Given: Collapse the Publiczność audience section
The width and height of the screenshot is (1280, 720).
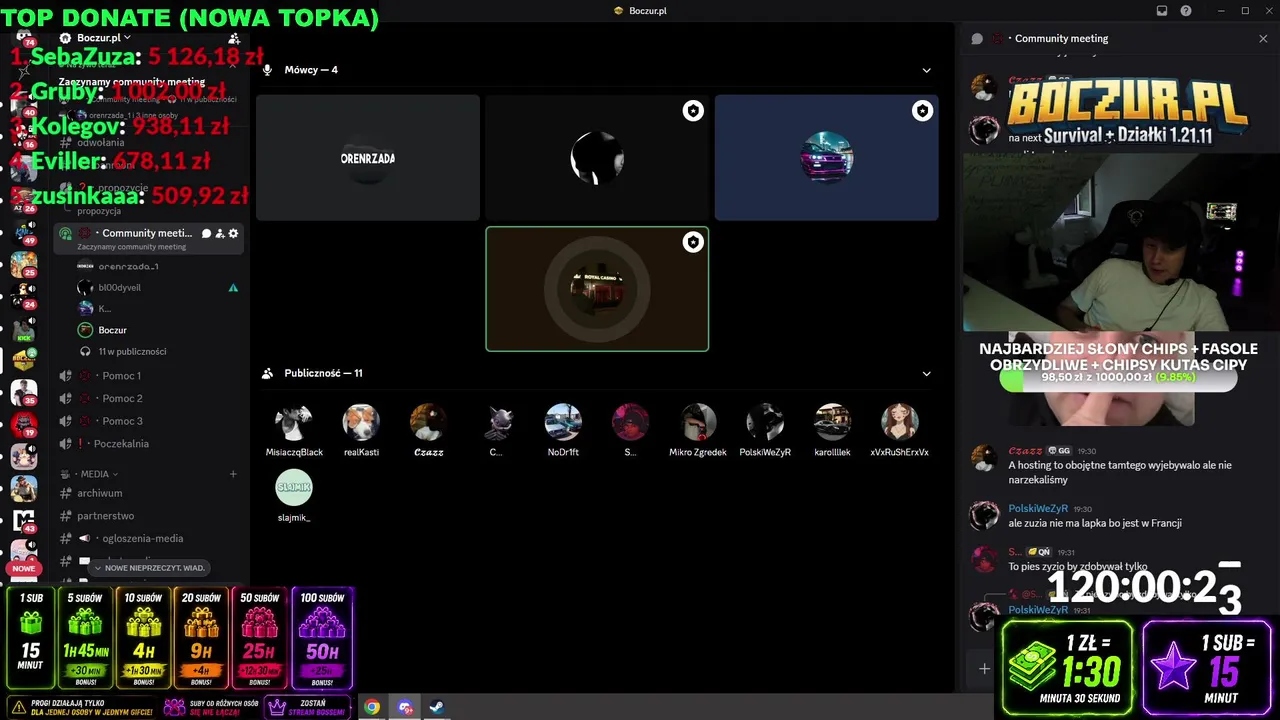Looking at the screenshot, I should [x=926, y=373].
